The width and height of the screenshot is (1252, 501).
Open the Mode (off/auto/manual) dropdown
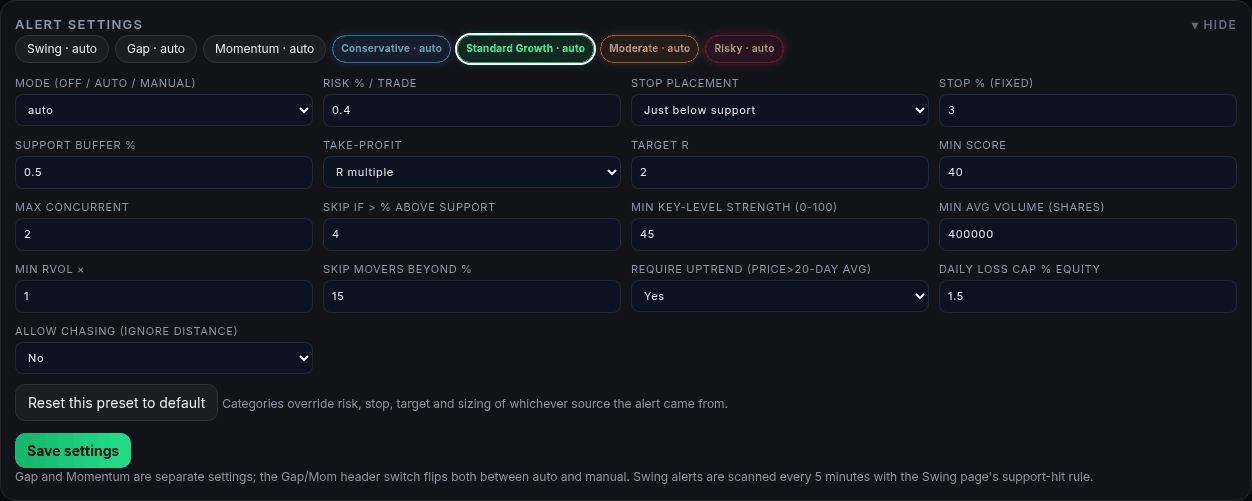coord(164,110)
